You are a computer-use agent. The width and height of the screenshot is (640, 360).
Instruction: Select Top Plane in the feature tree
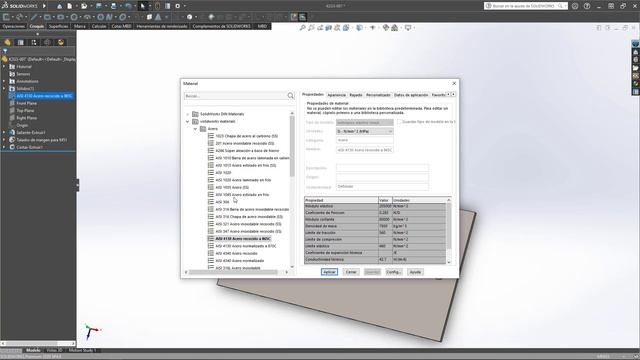pyautogui.click(x=25, y=111)
